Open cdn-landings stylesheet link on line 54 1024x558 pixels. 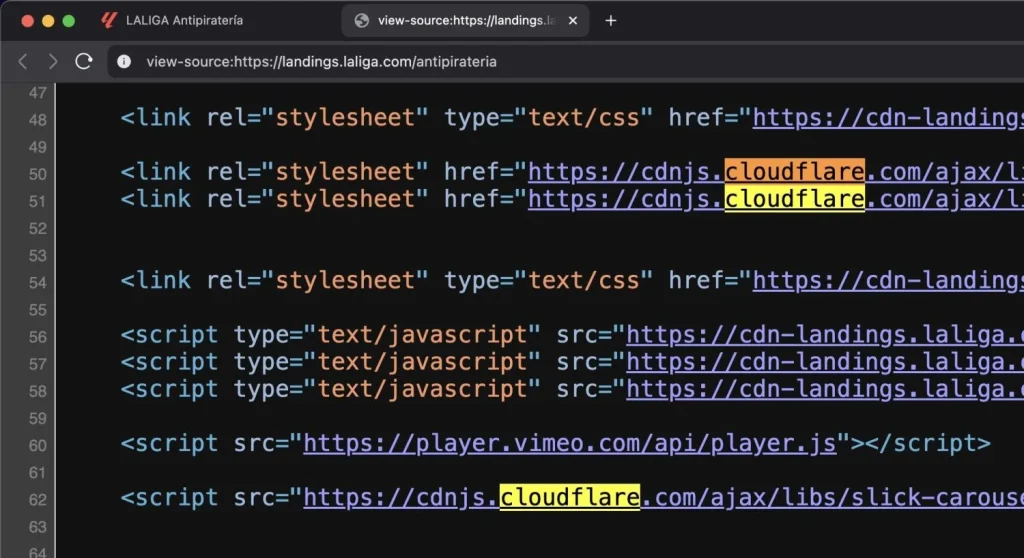[x=888, y=281]
